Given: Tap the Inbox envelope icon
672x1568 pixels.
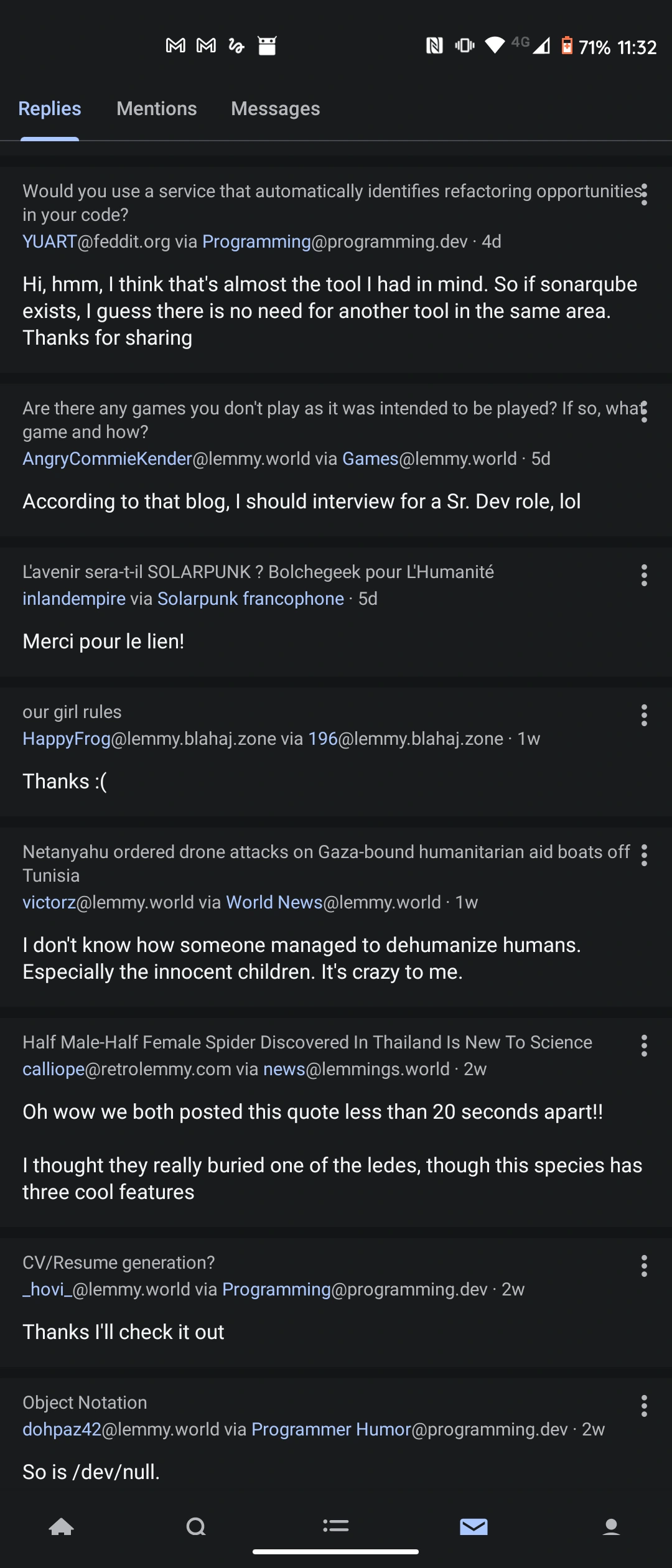Looking at the screenshot, I should click(474, 1526).
